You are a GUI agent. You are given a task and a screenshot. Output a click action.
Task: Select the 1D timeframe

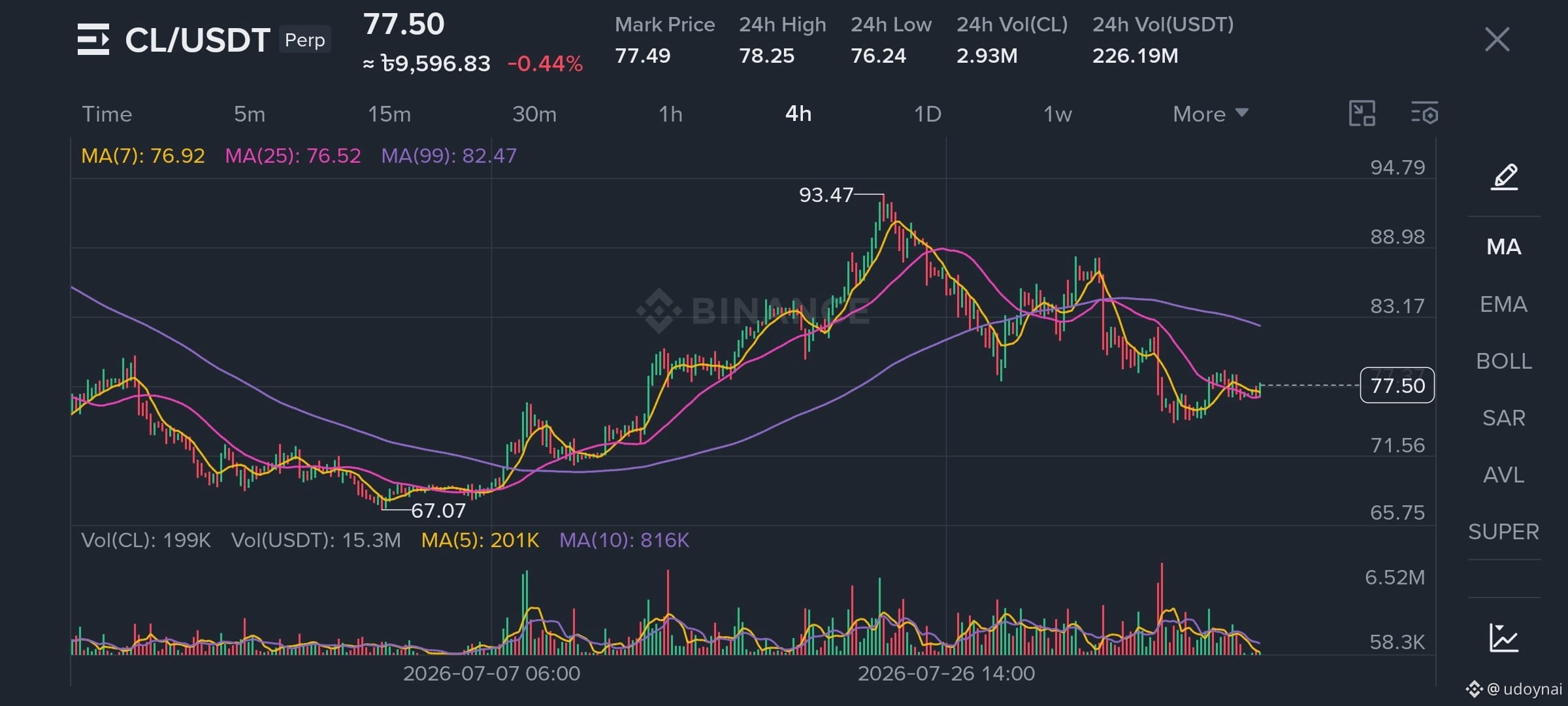tap(927, 114)
